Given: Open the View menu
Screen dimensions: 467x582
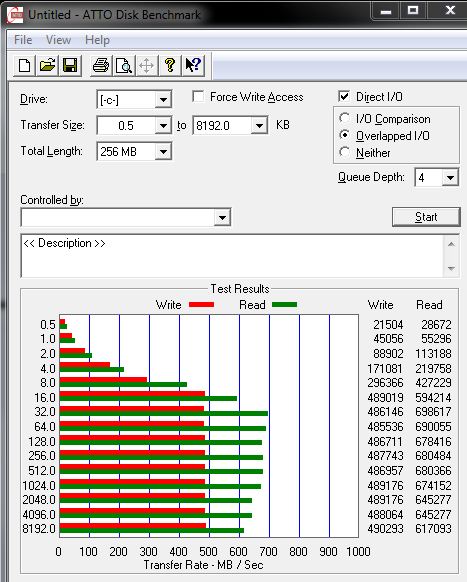Looking at the screenshot, I should coord(59,40).
